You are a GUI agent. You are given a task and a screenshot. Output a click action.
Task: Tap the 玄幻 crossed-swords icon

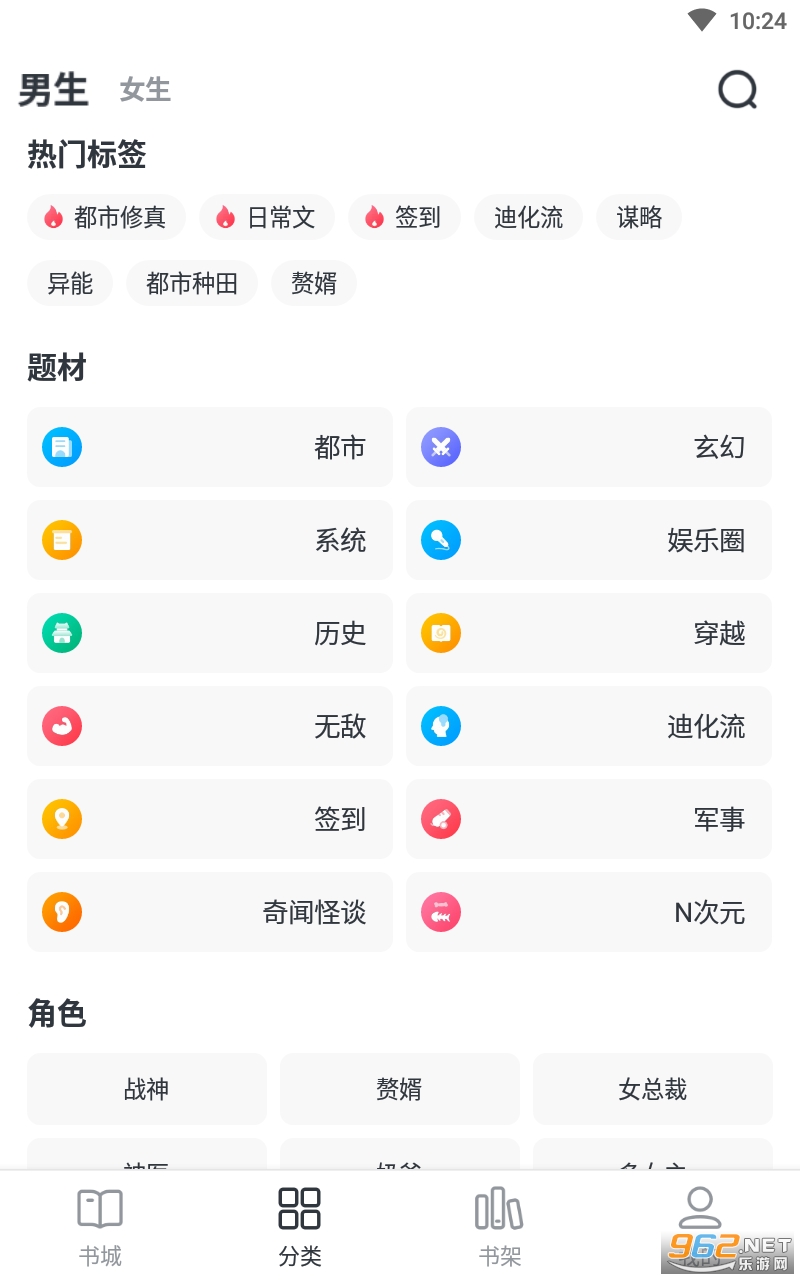pos(441,447)
